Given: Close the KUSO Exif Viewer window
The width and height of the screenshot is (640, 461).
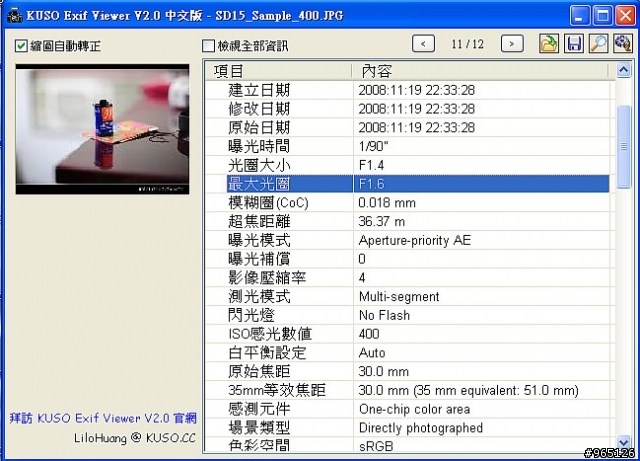Looking at the screenshot, I should click(625, 16).
